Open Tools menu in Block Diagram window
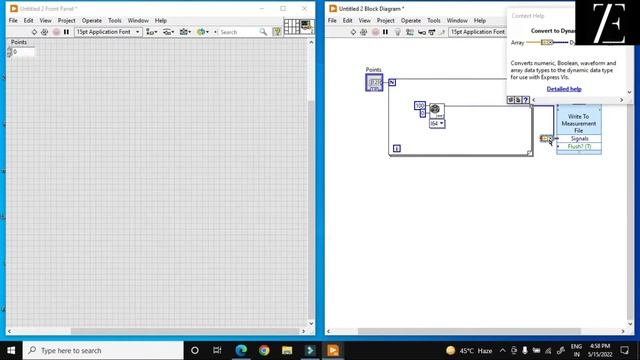This screenshot has height=360, width=640. 434,20
